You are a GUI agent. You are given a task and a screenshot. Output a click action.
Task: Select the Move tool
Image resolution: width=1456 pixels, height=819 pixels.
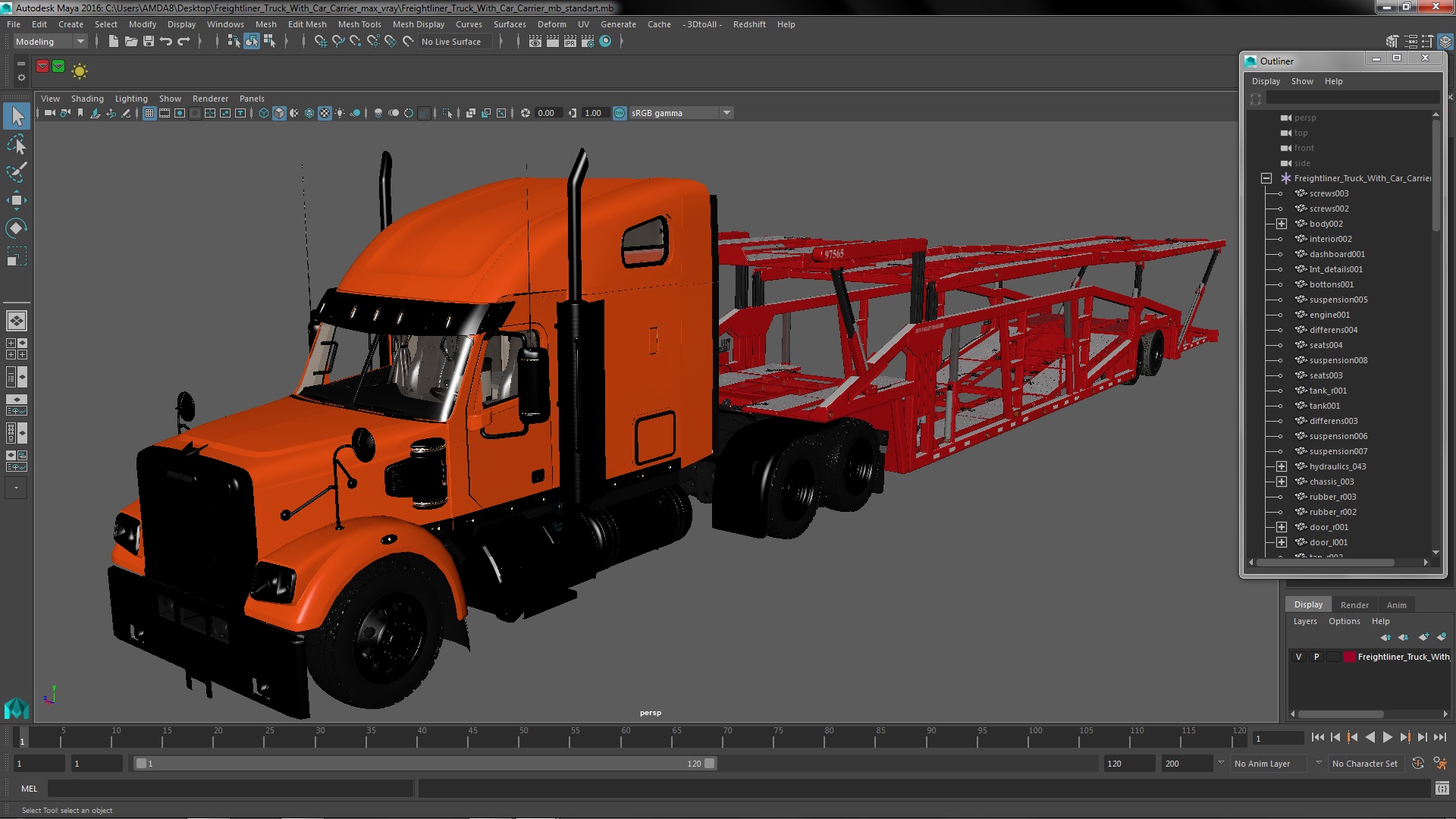tap(17, 200)
